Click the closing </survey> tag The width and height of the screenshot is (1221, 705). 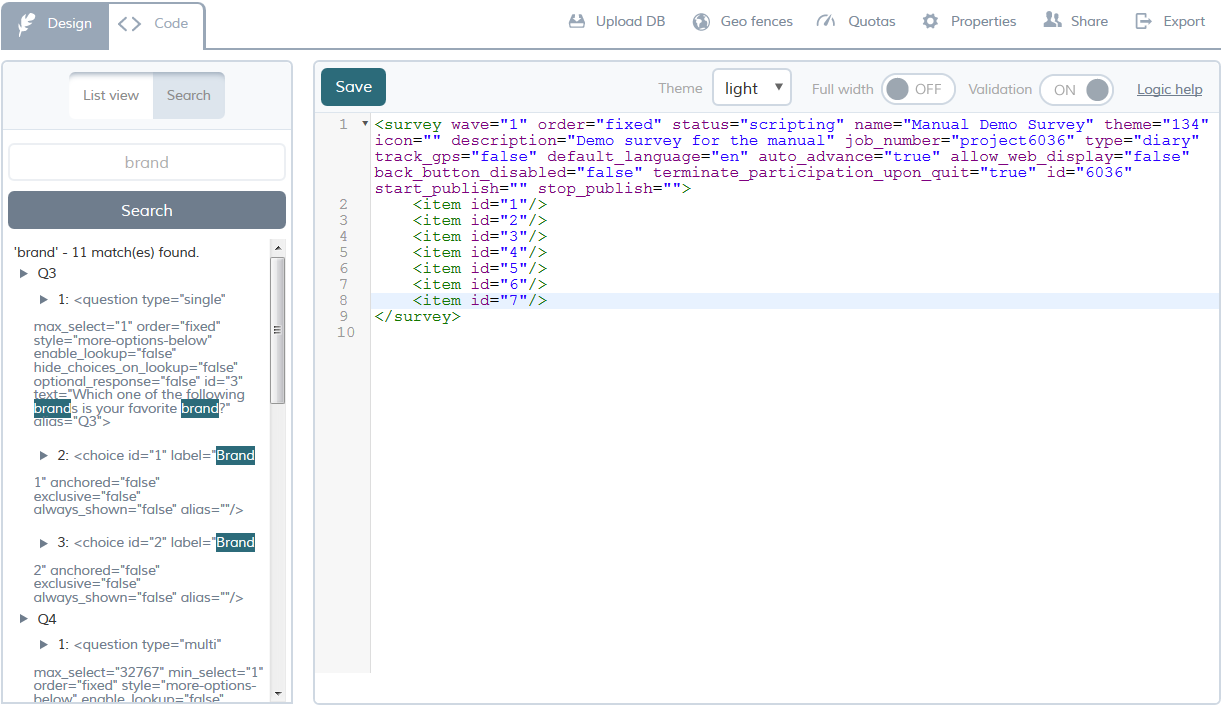coord(418,316)
